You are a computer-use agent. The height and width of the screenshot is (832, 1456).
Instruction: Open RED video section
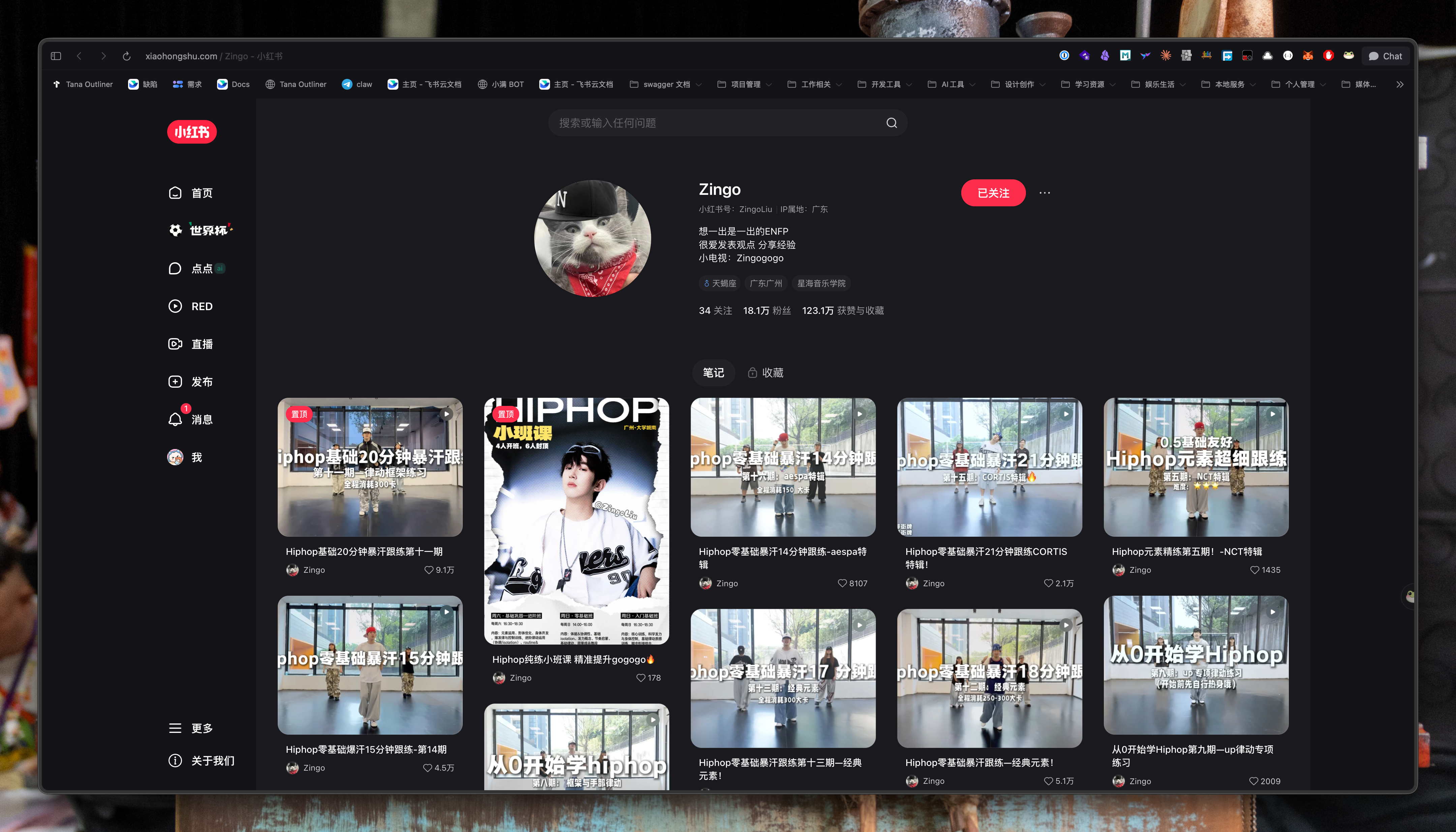click(191, 306)
